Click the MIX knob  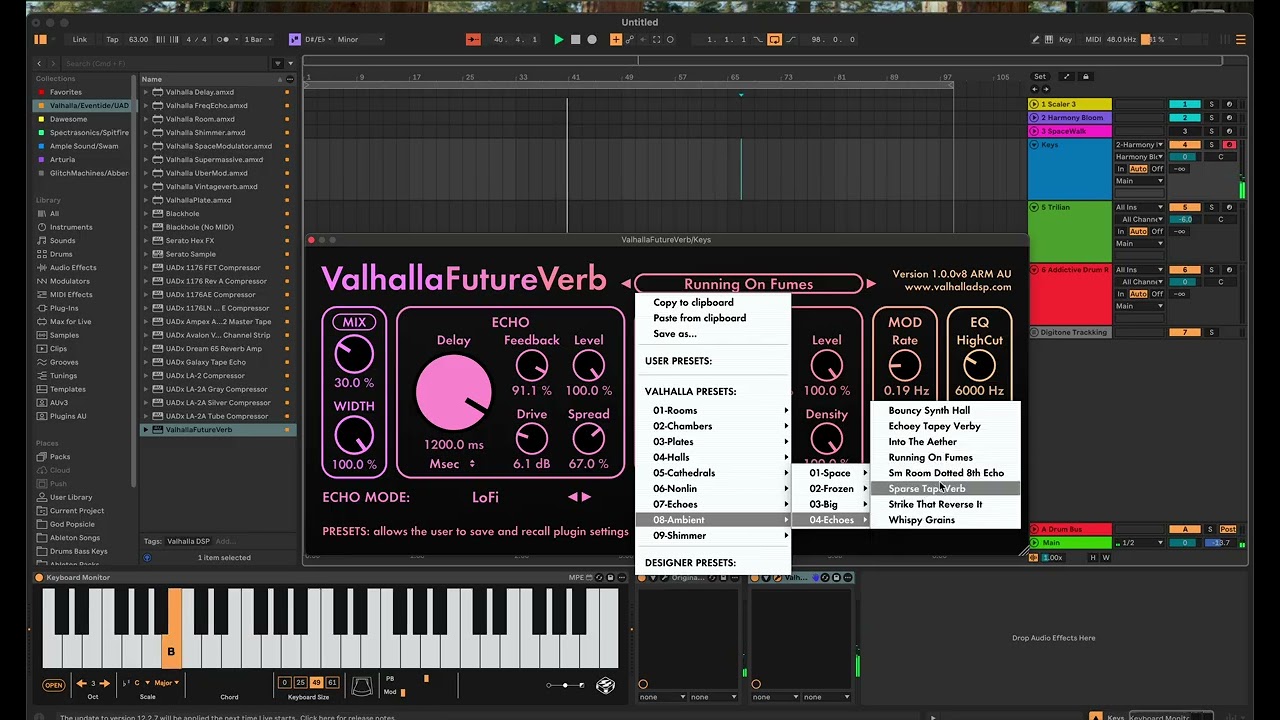354,354
